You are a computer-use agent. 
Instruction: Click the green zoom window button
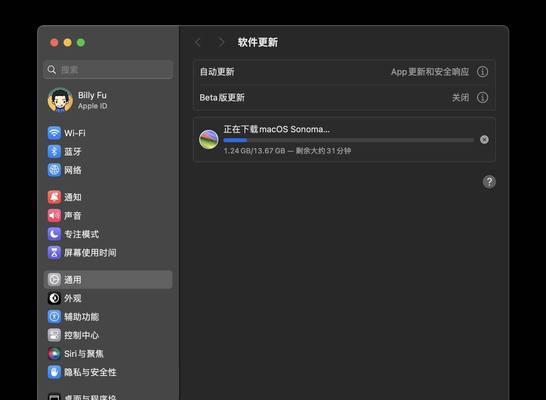coord(81,42)
